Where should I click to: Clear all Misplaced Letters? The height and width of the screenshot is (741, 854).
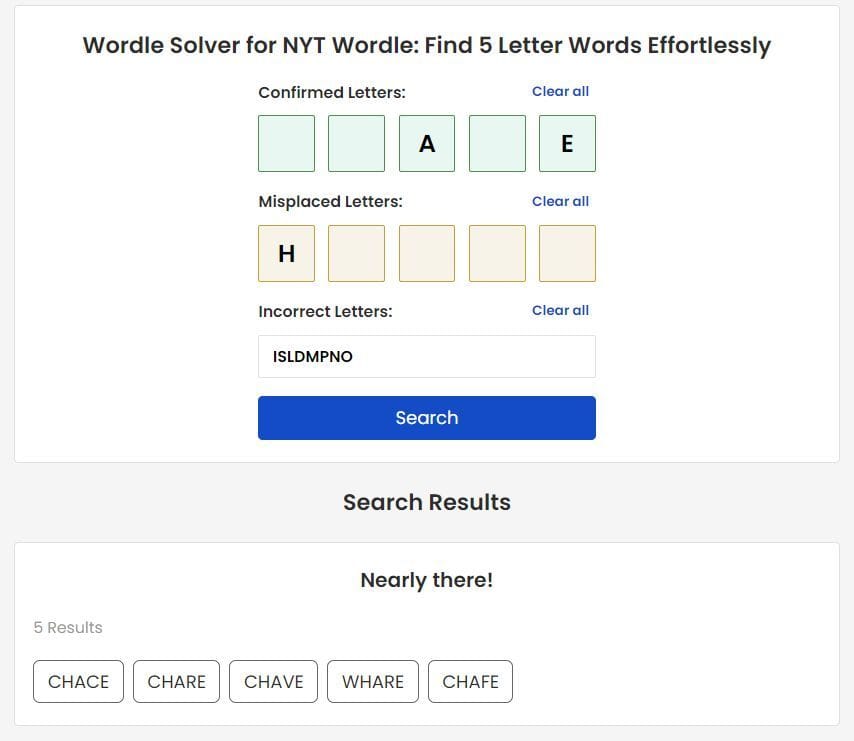pyautogui.click(x=561, y=201)
